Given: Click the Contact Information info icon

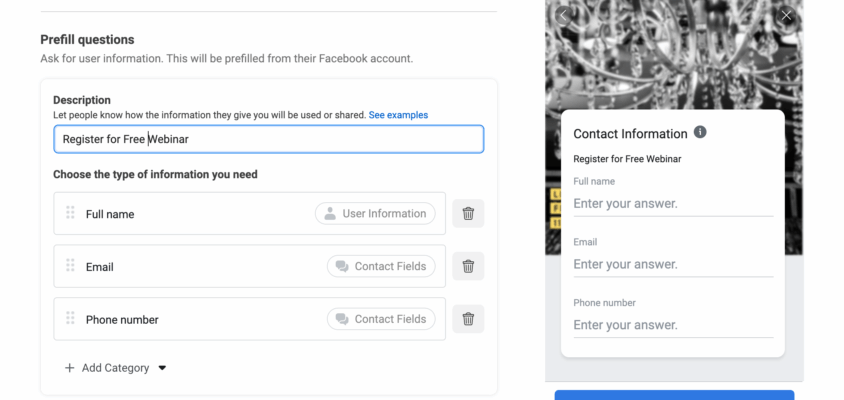Looking at the screenshot, I should pyautogui.click(x=700, y=132).
